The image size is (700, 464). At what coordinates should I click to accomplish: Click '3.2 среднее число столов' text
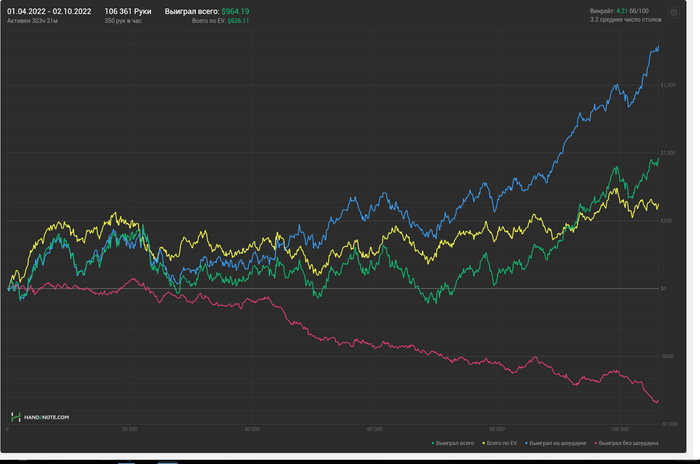coord(625,20)
